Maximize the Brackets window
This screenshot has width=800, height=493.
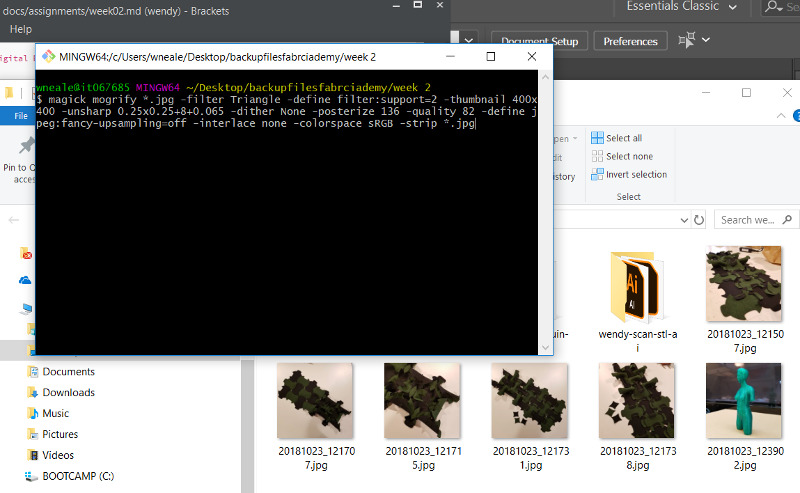pyautogui.click(x=417, y=5)
